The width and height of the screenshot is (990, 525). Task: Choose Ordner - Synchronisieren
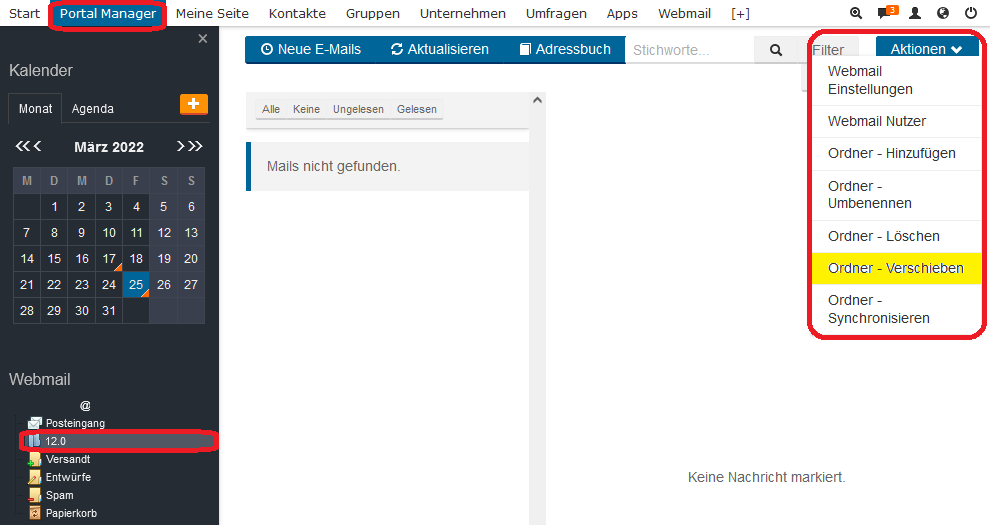click(x=896, y=309)
